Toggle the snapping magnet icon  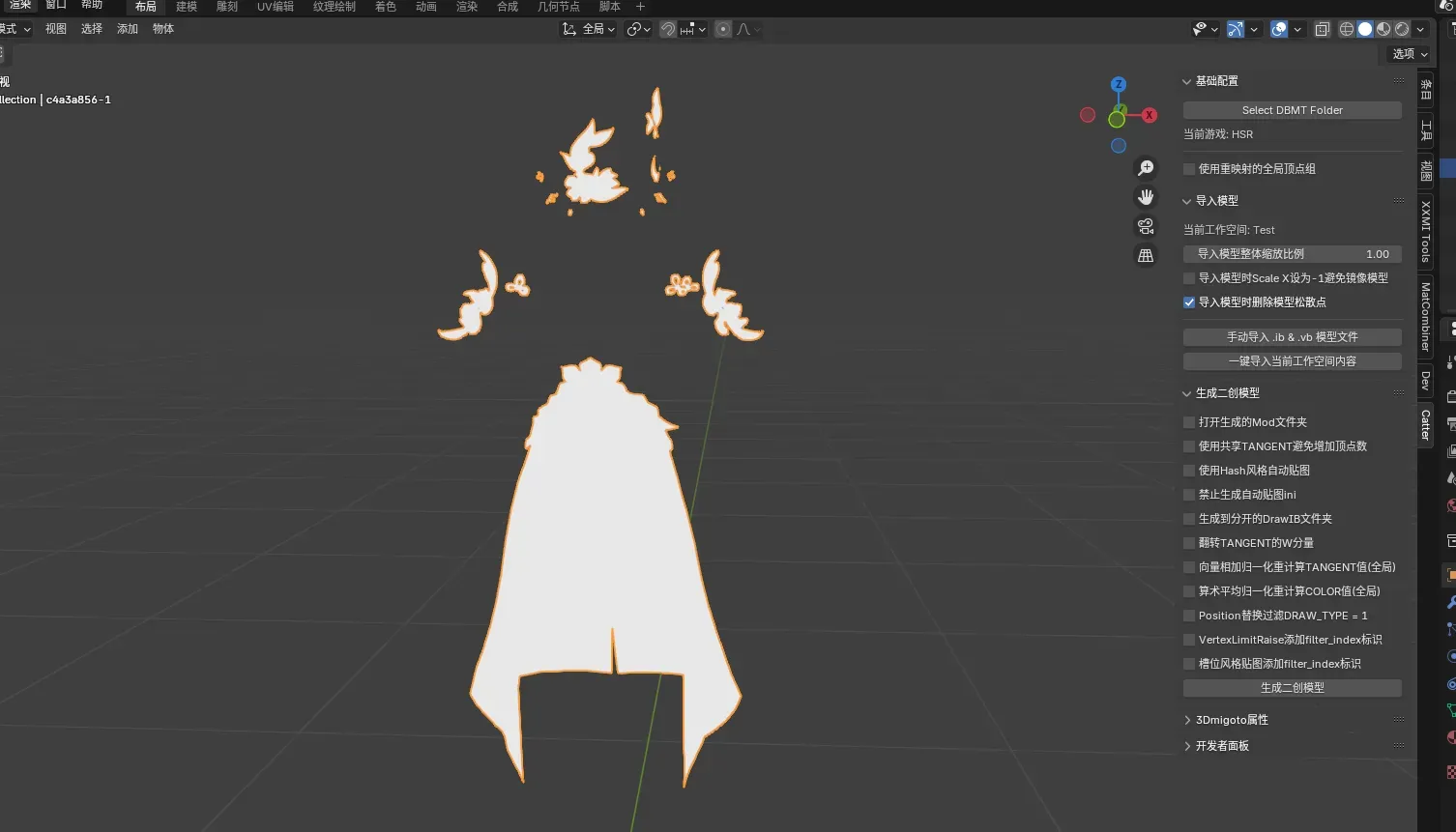(x=668, y=29)
